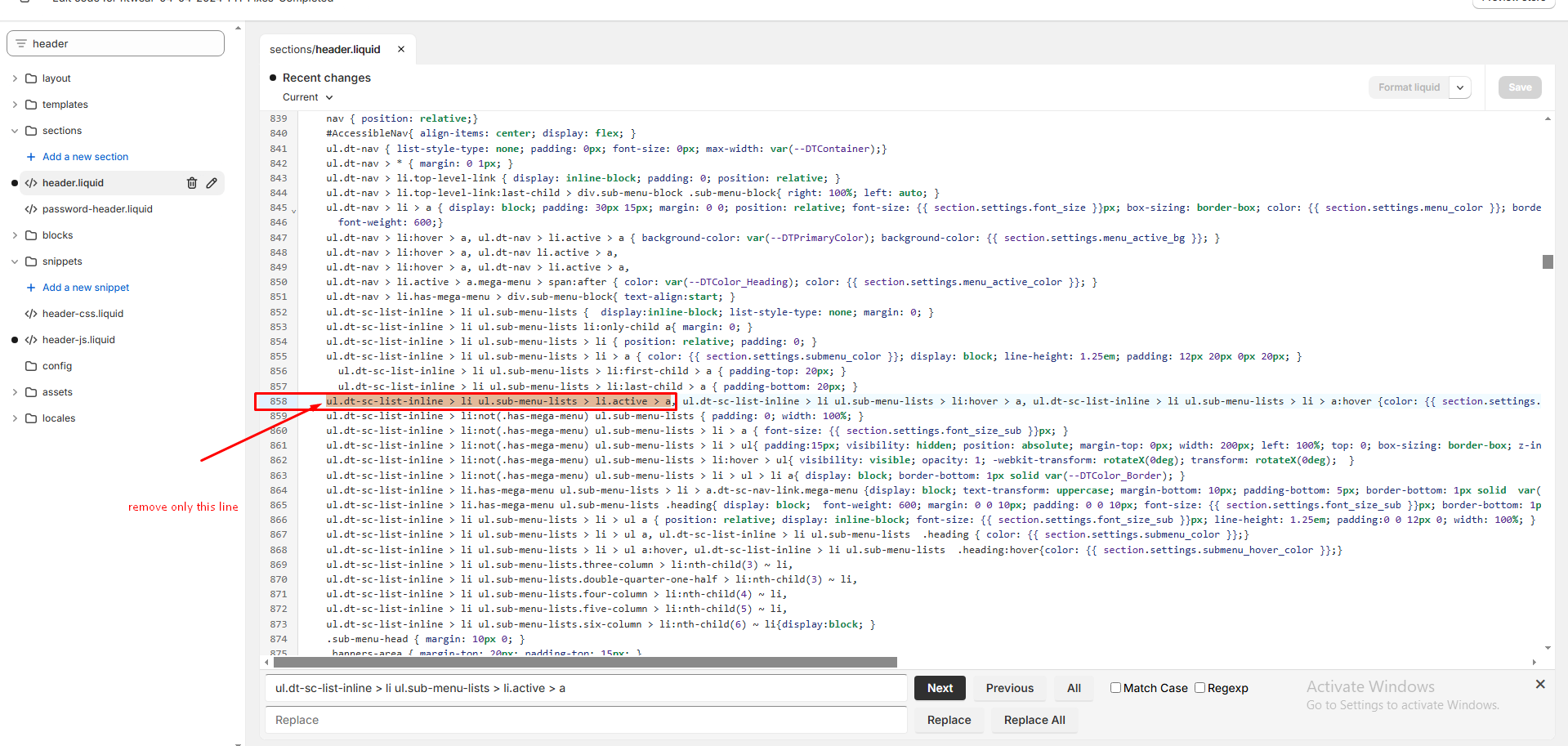Enable the Regexp checkbox
1568x746 pixels.
coord(1200,688)
